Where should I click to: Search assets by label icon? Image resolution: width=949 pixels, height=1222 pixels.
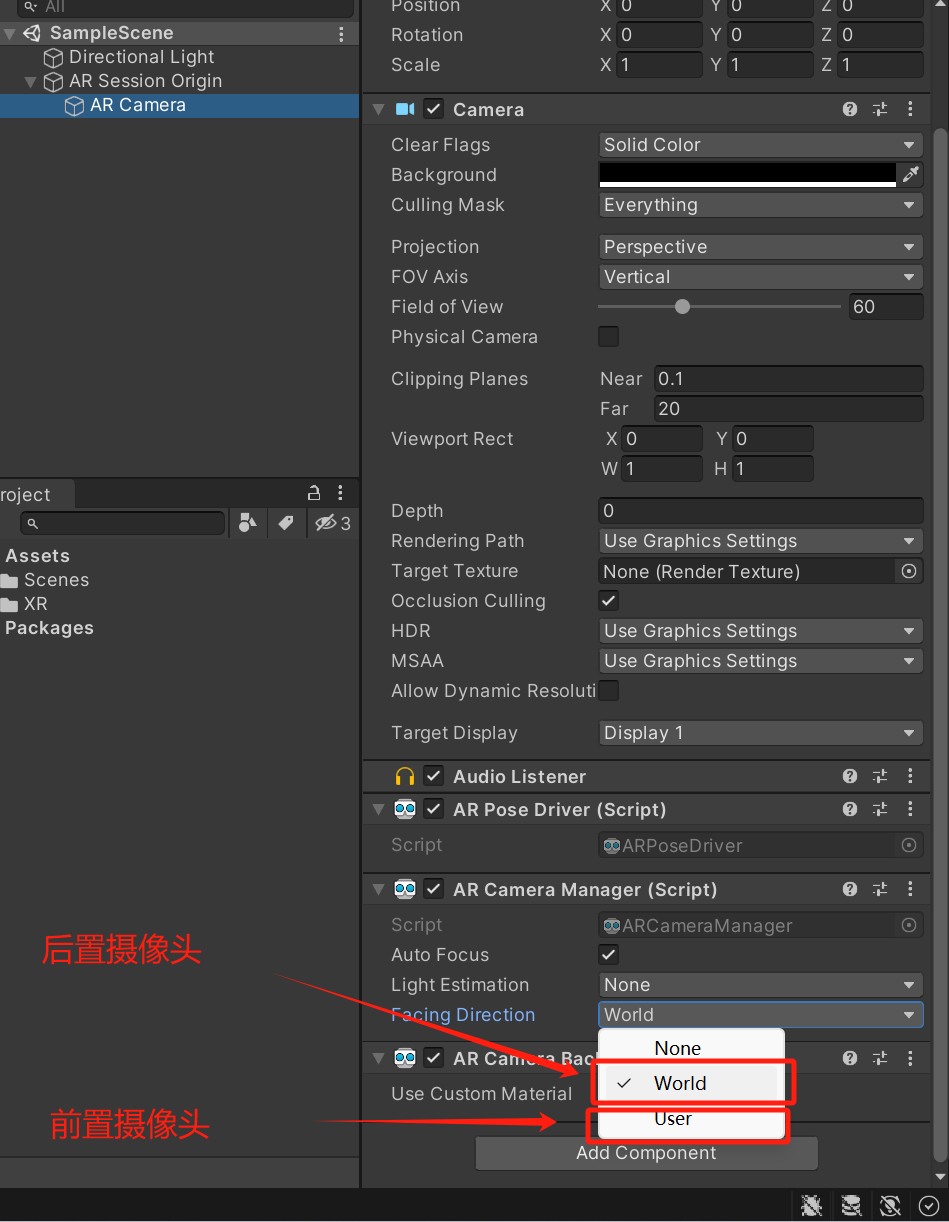point(286,523)
